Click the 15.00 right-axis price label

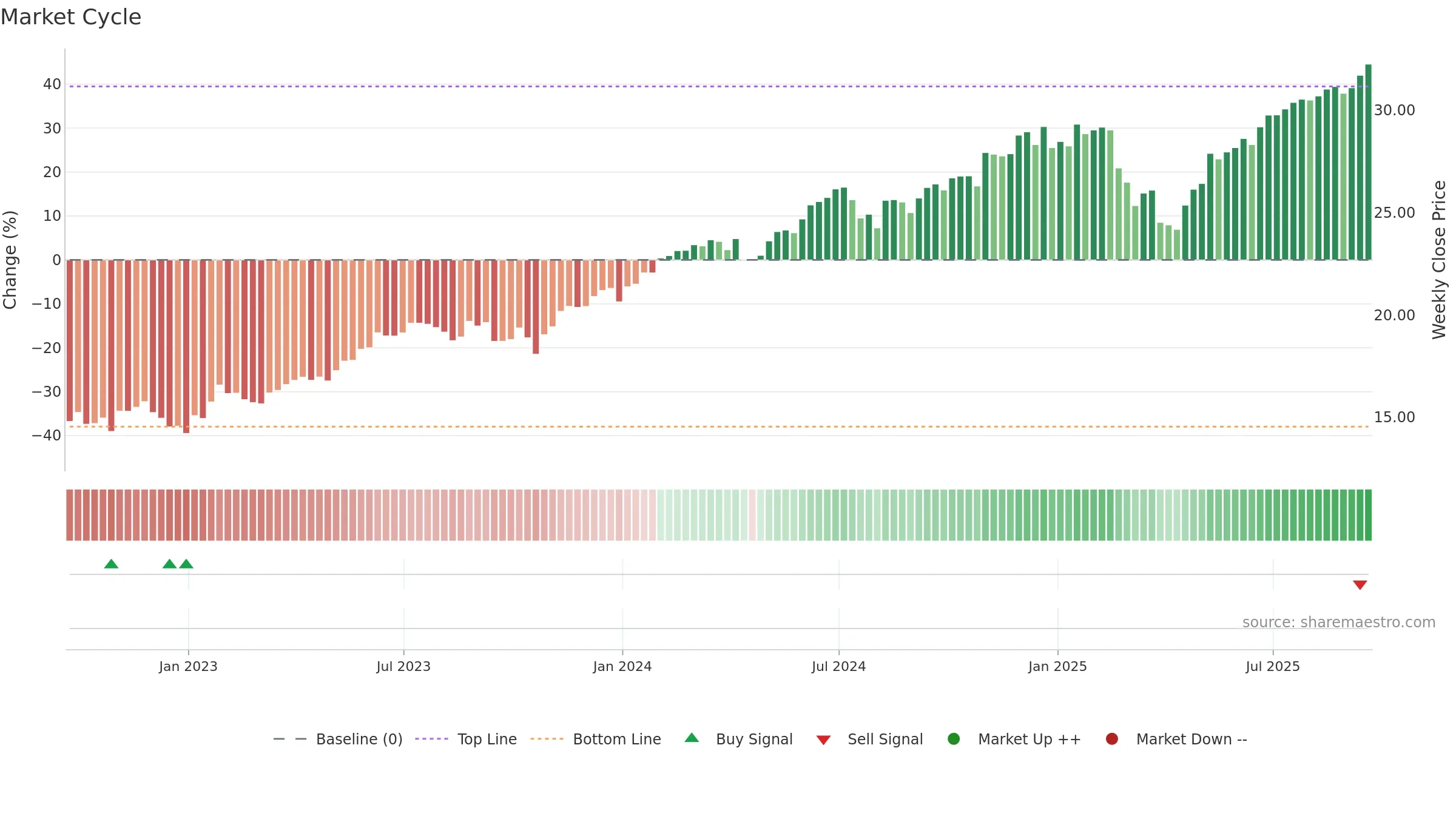(x=1394, y=417)
